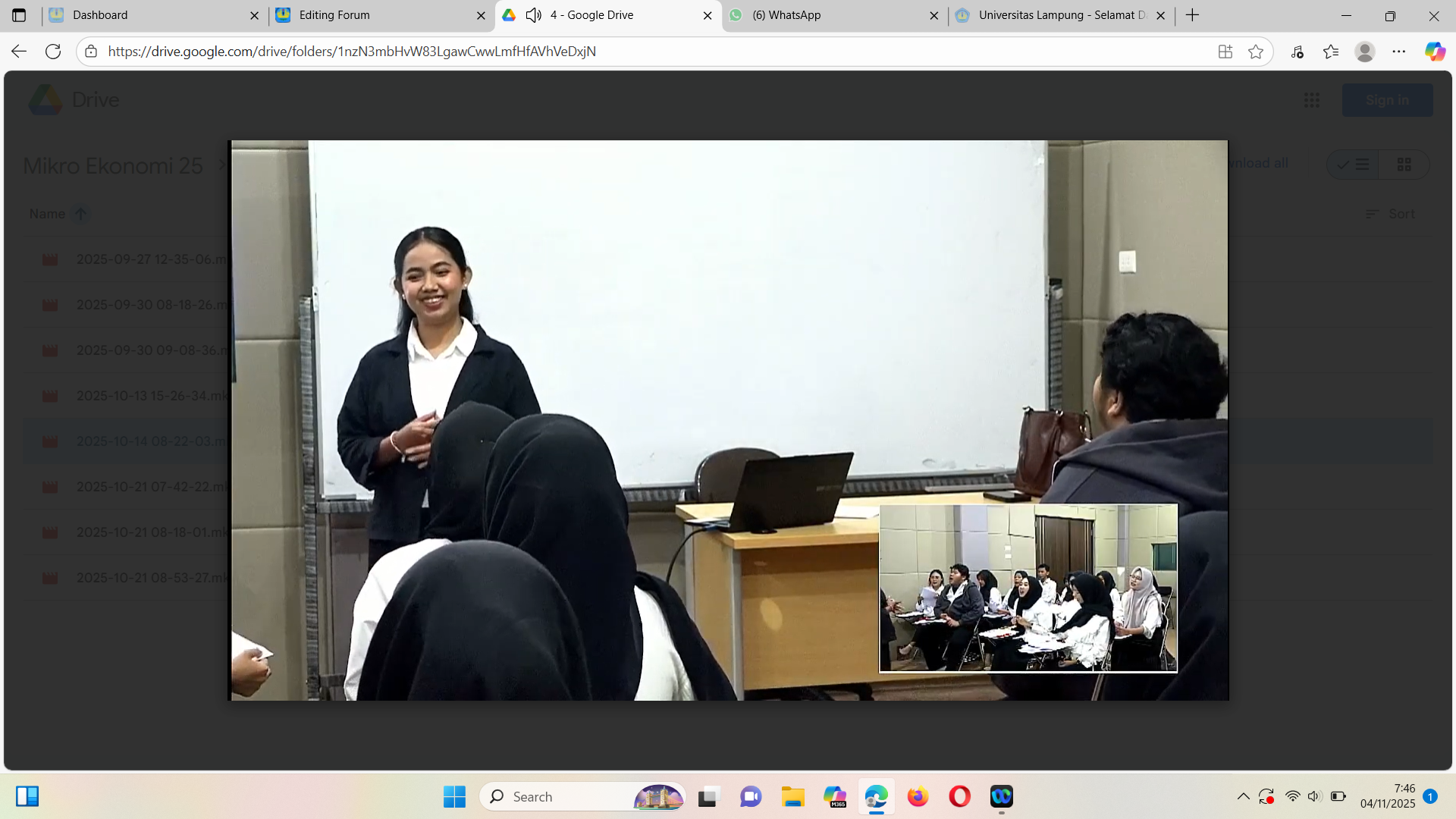Open file 2025-10-21 07-42-22
Image resolution: width=1456 pixels, height=819 pixels.
(x=150, y=487)
